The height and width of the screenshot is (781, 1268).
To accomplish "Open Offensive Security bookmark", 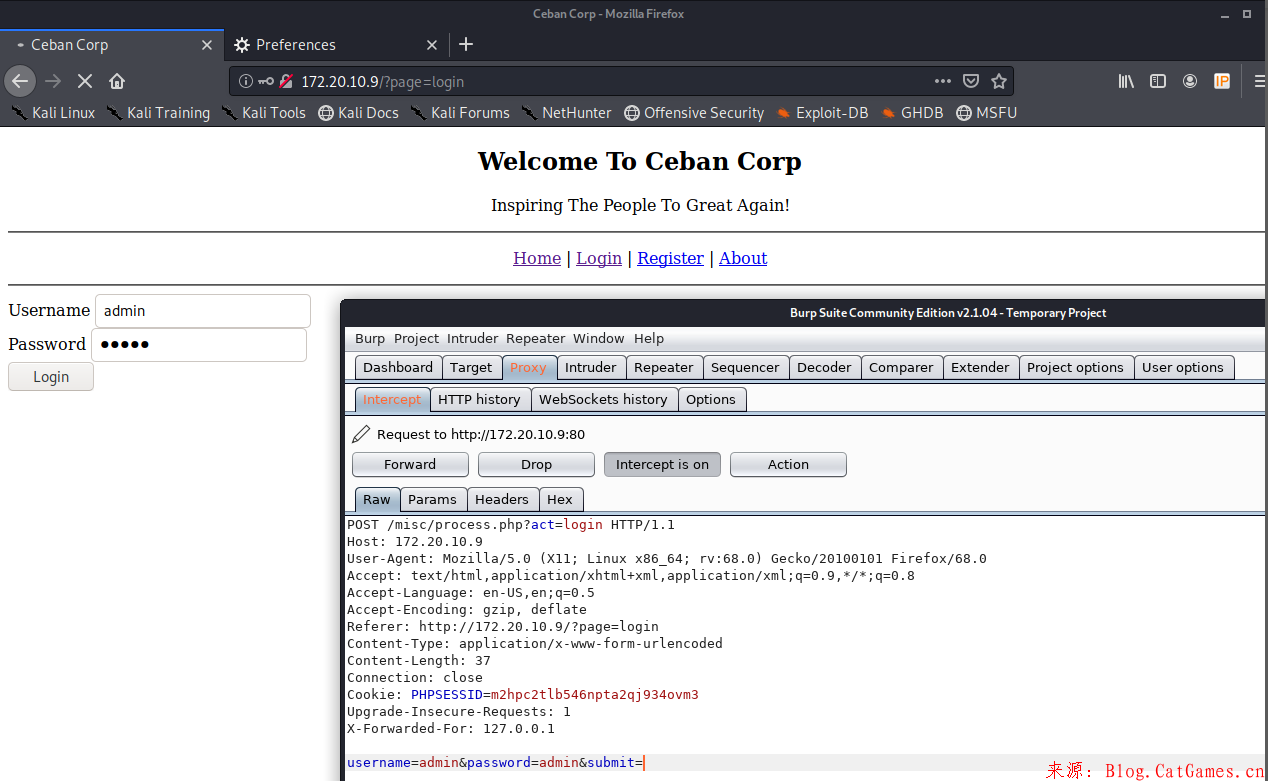I will click(x=694, y=113).
